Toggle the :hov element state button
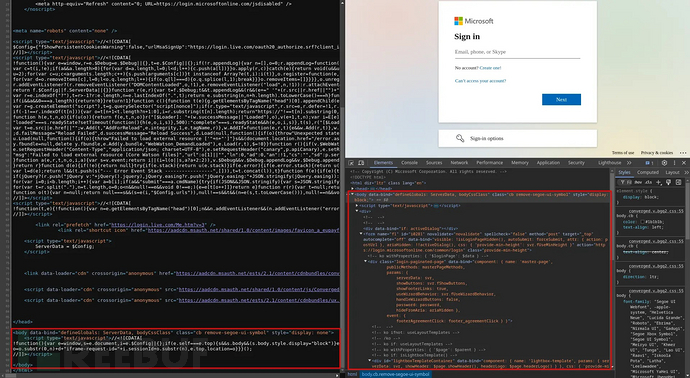Image resolution: width=690 pixels, height=378 pixels. click(x=639, y=182)
